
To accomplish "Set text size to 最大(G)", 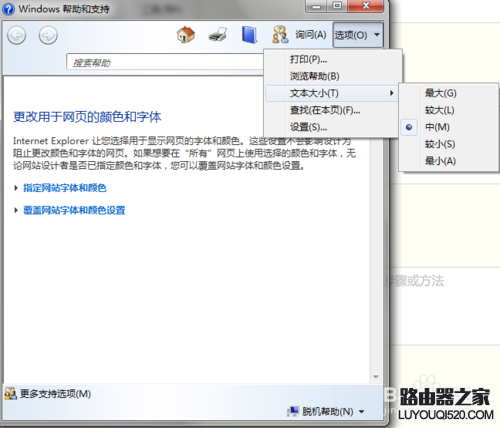I will pyautogui.click(x=449, y=93).
